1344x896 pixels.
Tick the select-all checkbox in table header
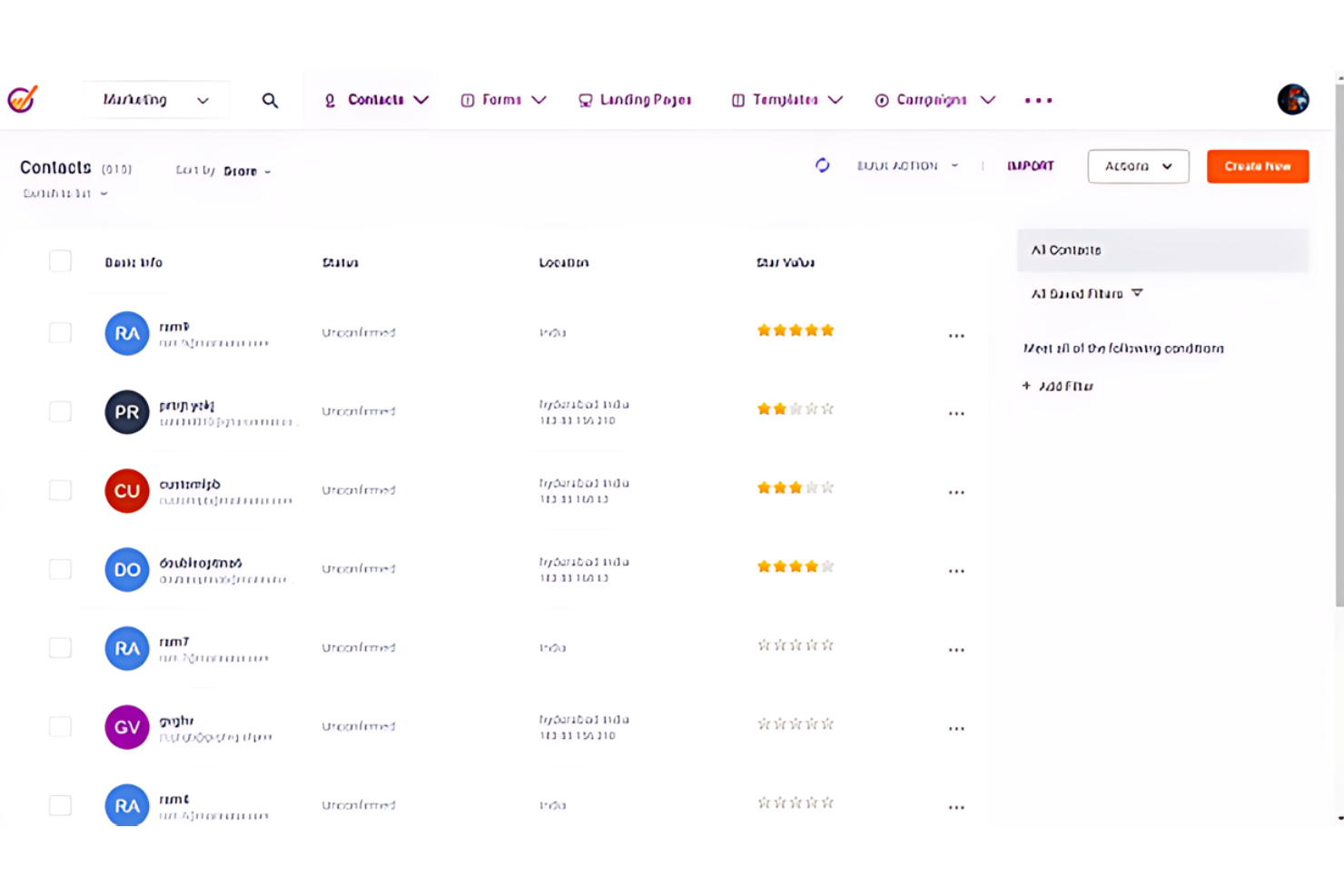click(x=60, y=261)
